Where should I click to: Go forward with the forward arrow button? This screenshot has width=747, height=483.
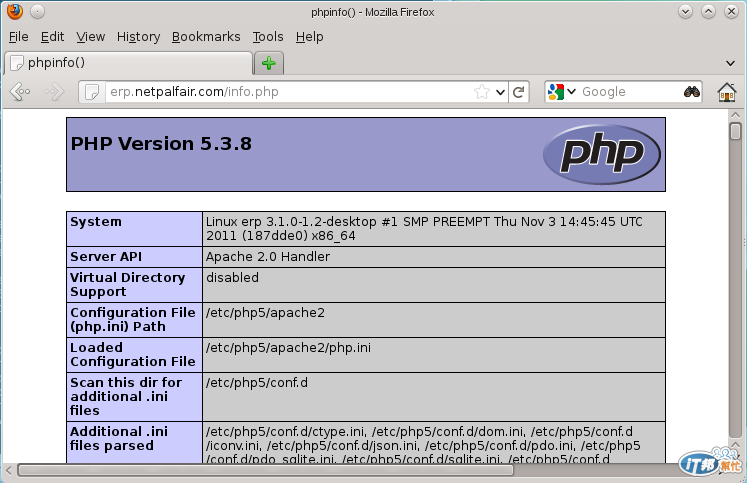(54, 91)
